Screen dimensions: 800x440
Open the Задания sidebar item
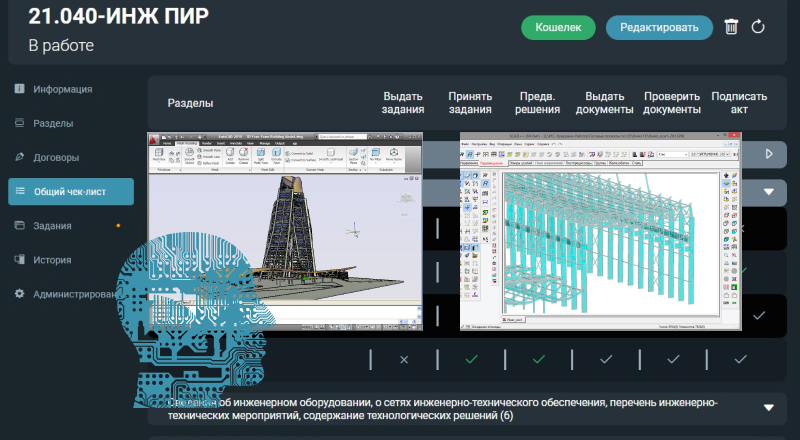pos(52,226)
